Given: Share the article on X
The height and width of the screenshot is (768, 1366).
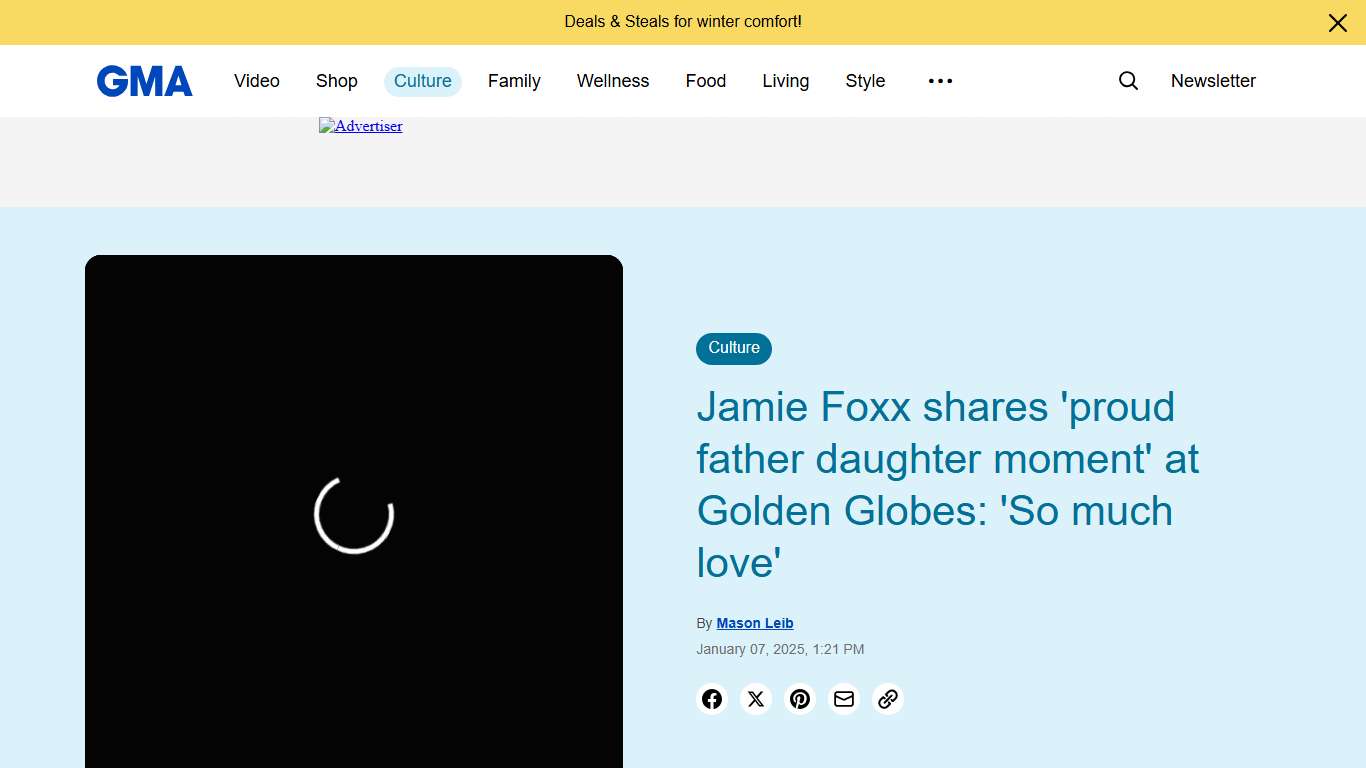Looking at the screenshot, I should [x=756, y=699].
